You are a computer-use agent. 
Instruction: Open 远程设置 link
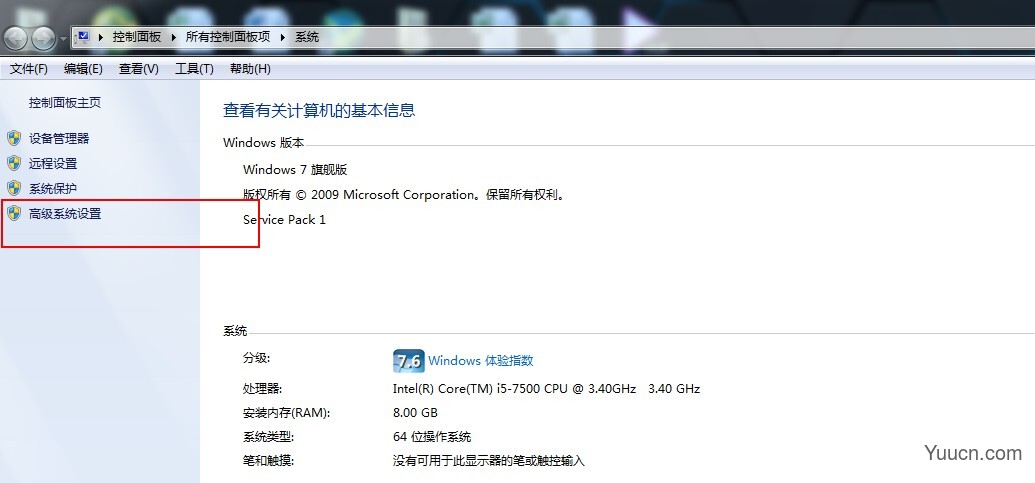53,164
